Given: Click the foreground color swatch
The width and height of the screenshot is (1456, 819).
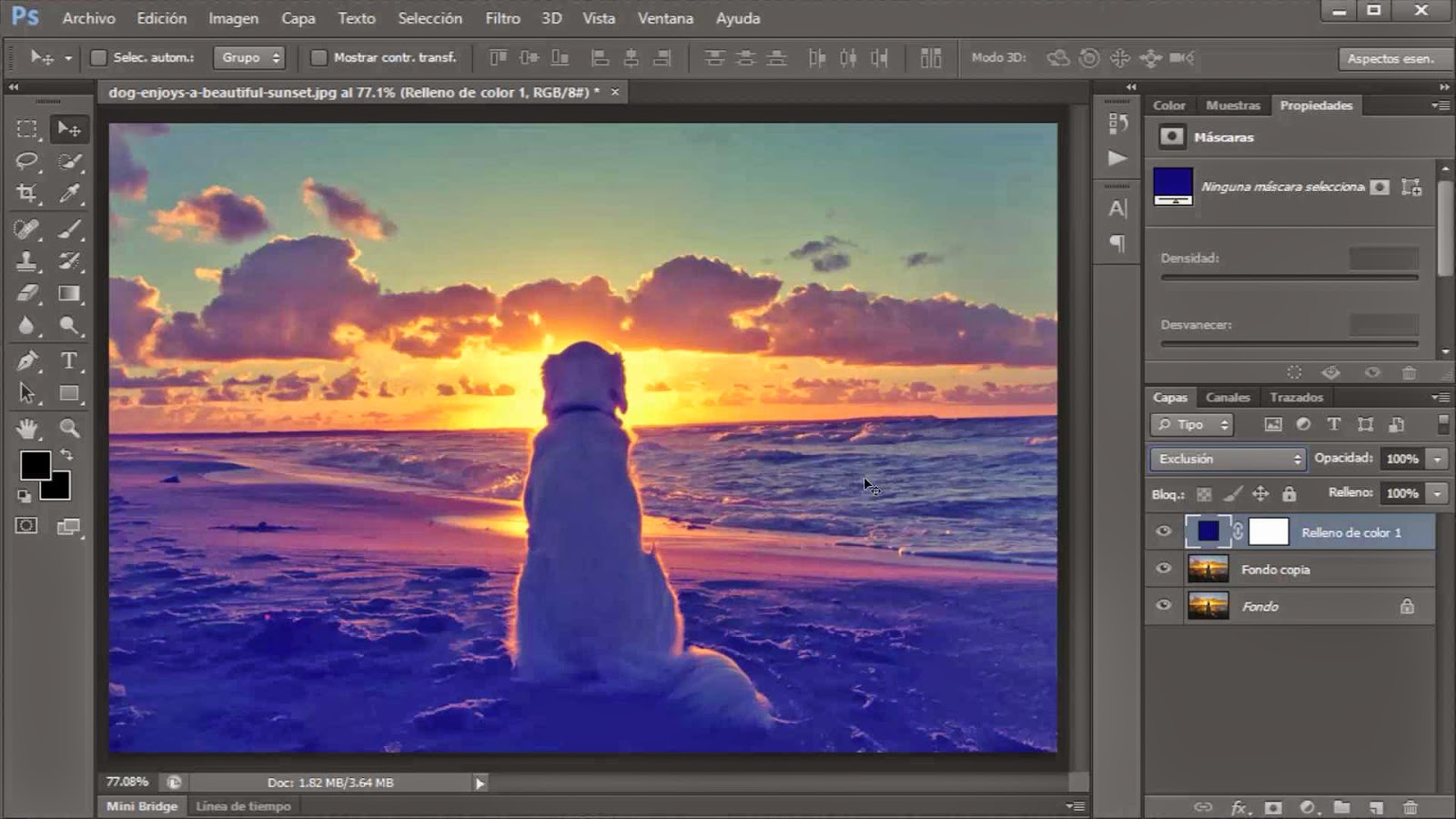Looking at the screenshot, I should (35, 465).
